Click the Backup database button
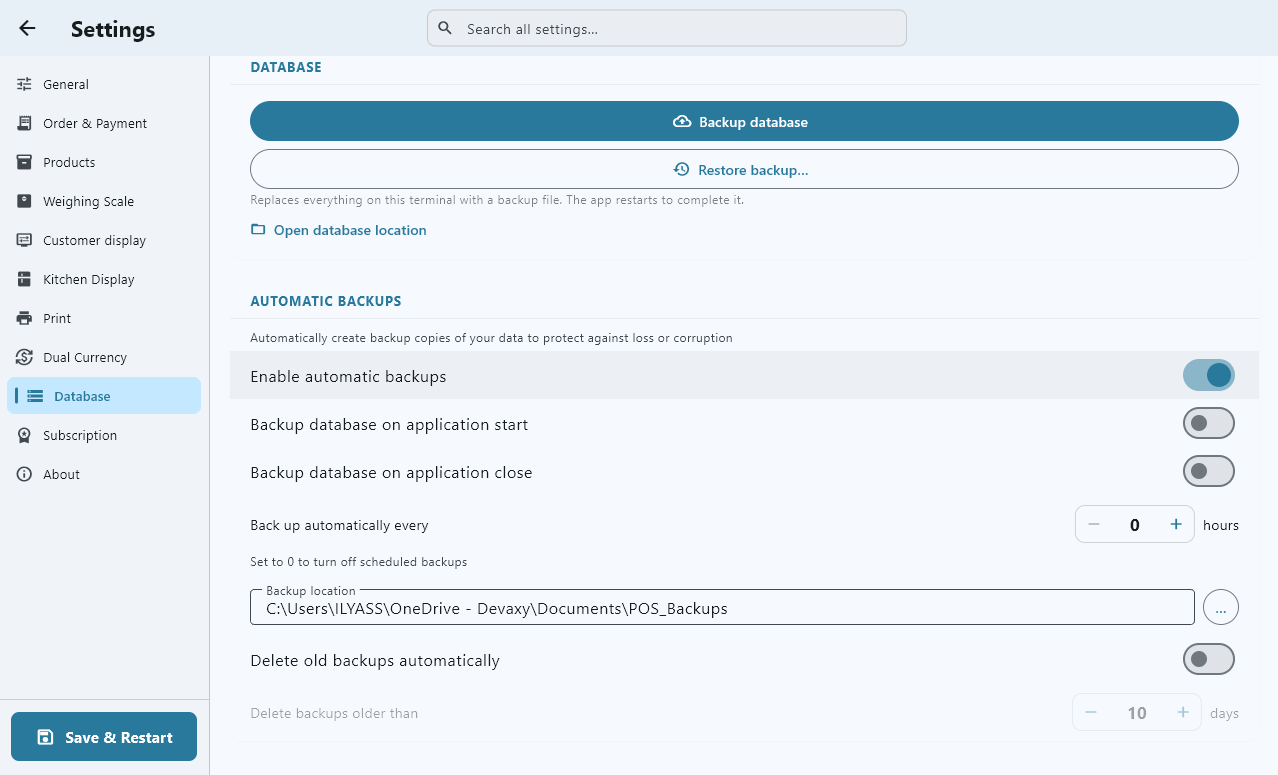The width and height of the screenshot is (1278, 775). 744,121
